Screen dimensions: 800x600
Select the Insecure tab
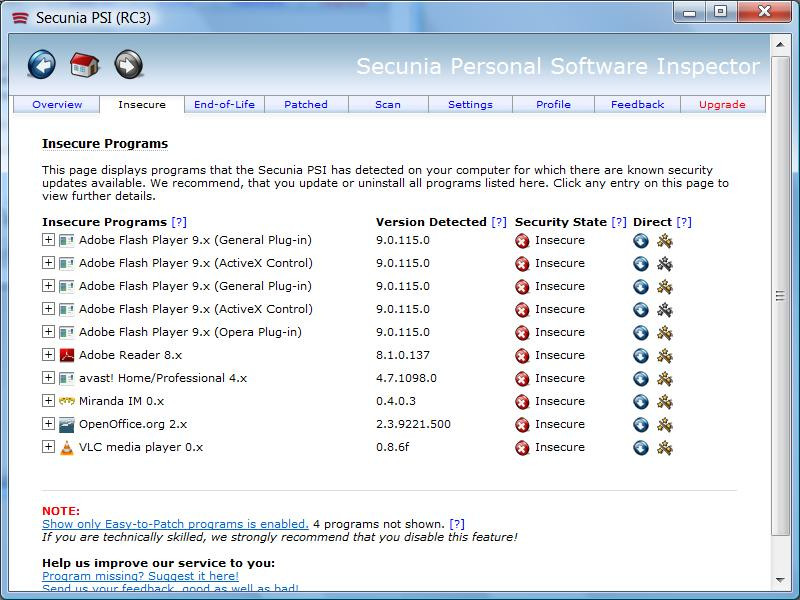click(x=142, y=104)
